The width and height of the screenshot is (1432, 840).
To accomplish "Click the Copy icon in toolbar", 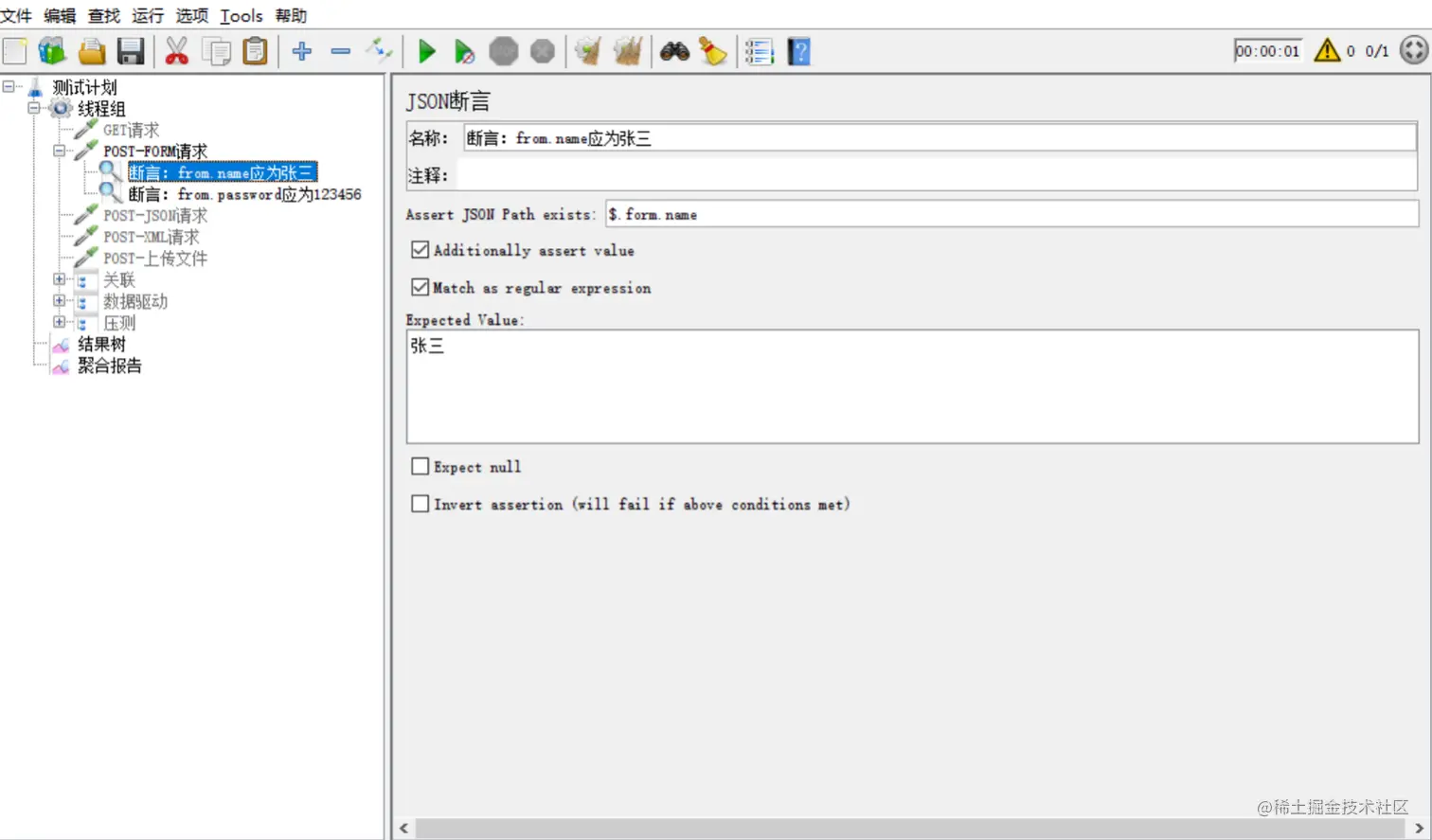I will (217, 51).
